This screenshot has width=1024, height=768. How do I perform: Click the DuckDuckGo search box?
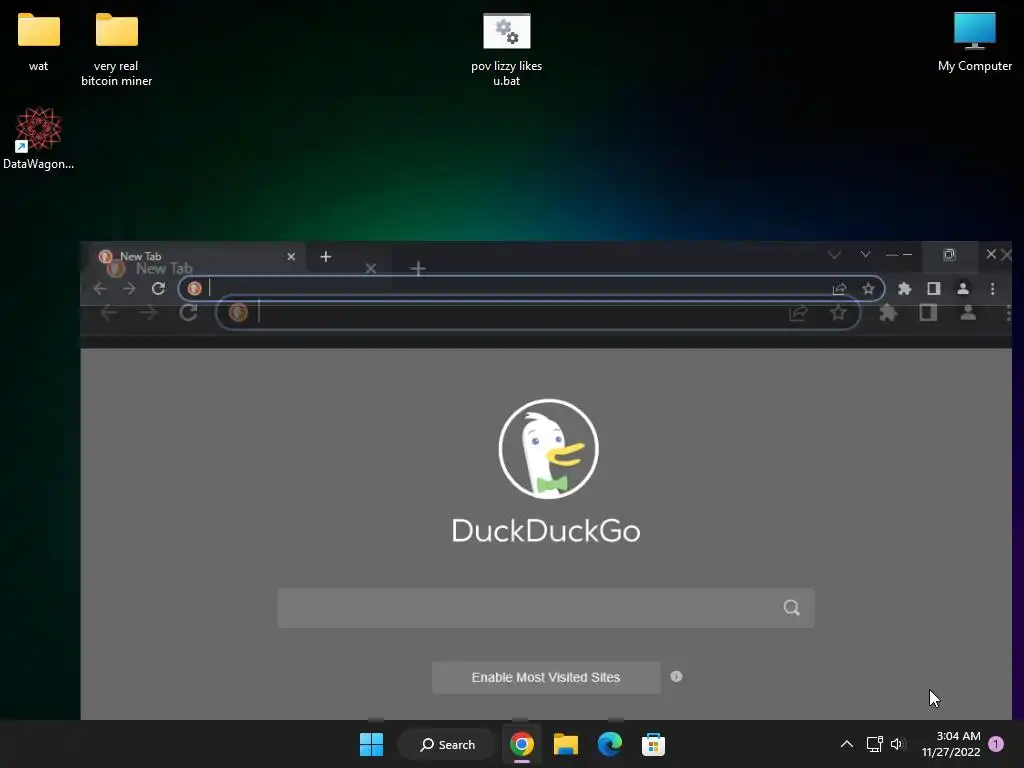coord(546,608)
